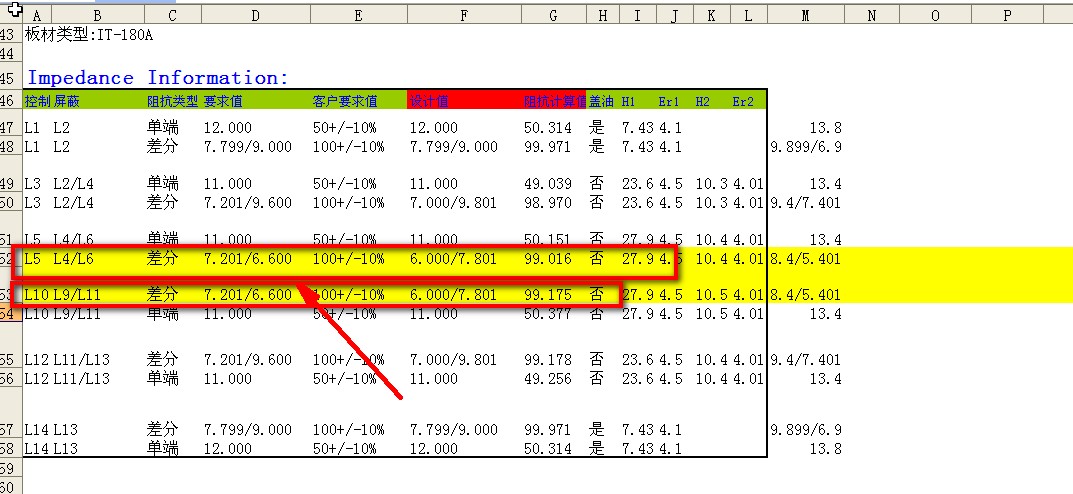This screenshot has height=494, width=1073.
Task: Select column O header
Action: 935,16
